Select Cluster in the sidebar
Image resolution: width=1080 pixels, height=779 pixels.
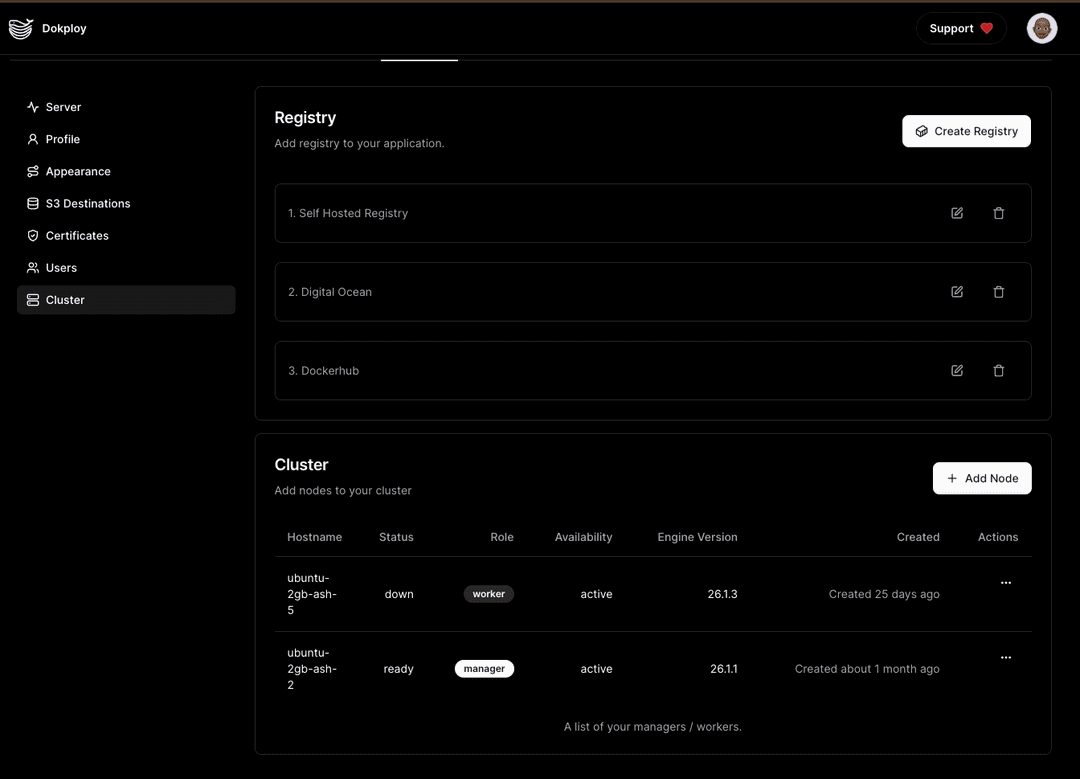65,300
